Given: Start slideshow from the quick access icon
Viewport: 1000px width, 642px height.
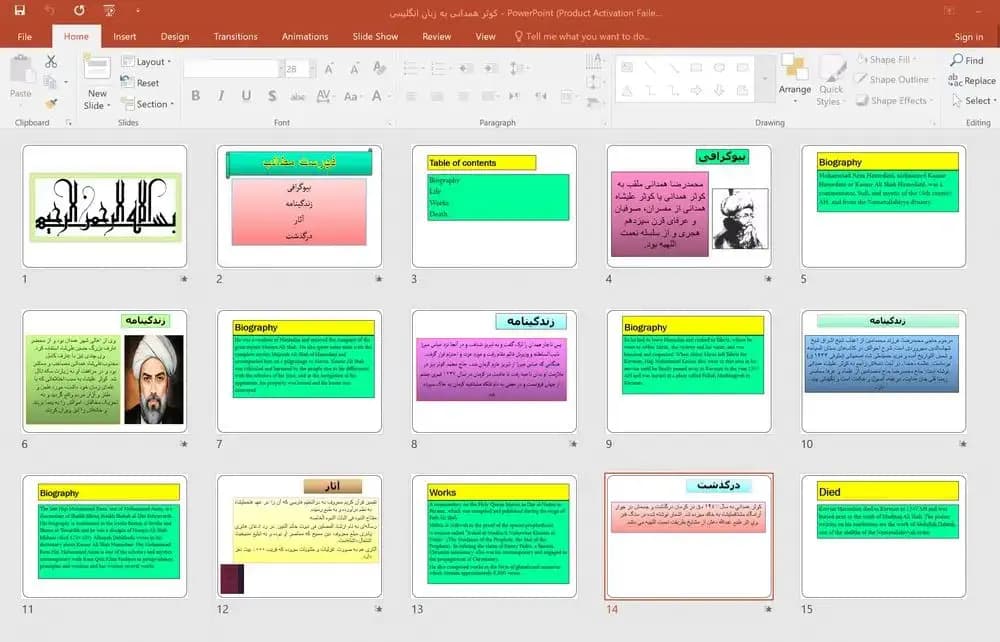Looking at the screenshot, I should click(109, 10).
